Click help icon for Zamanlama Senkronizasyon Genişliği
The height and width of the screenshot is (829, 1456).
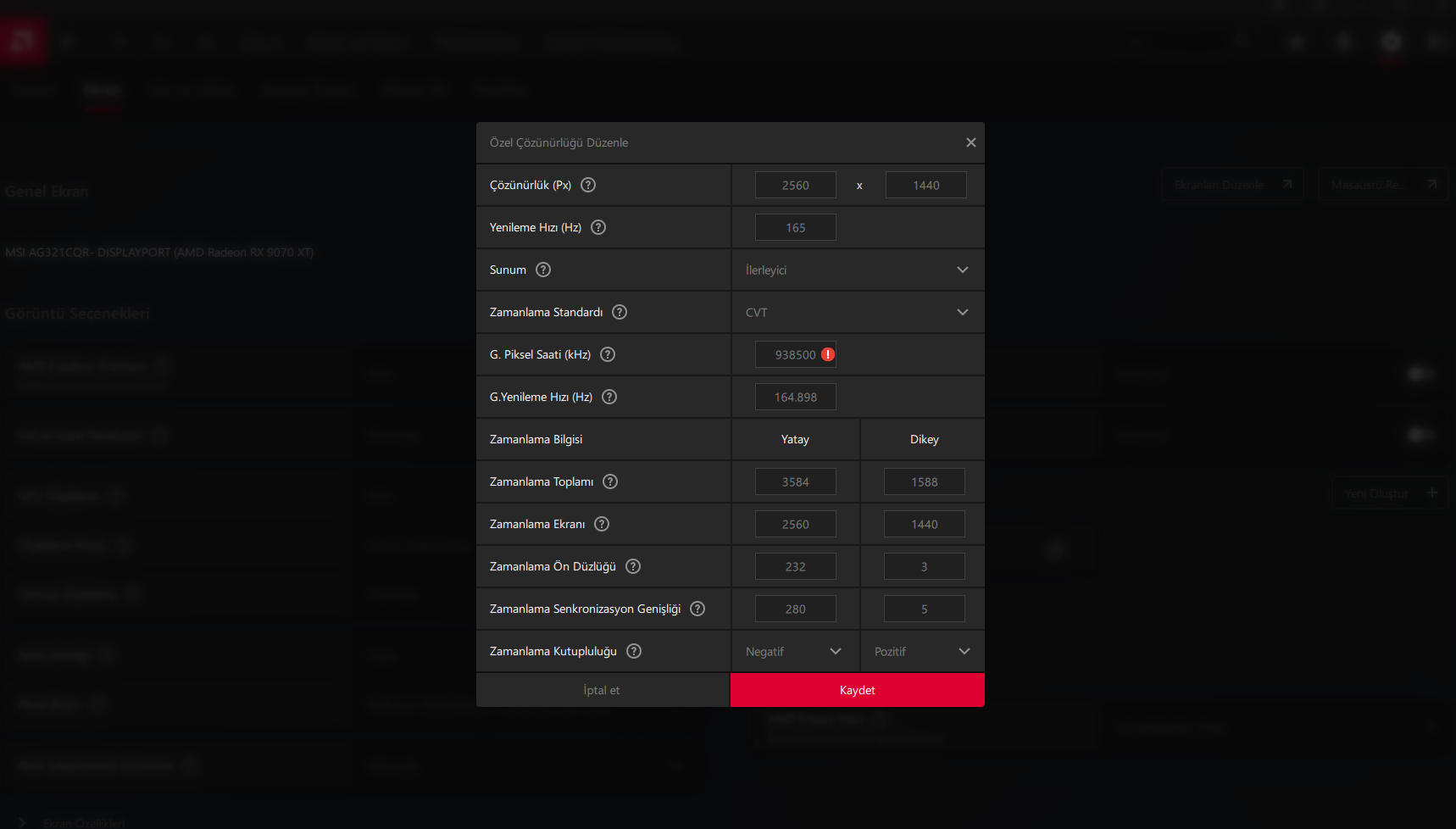point(697,609)
